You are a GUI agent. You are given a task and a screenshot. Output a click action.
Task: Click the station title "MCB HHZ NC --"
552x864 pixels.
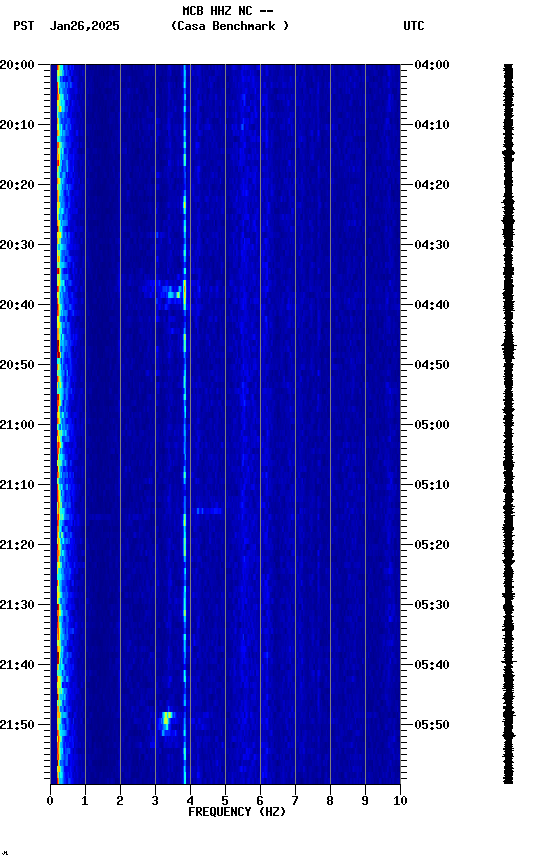[x=228, y=11]
